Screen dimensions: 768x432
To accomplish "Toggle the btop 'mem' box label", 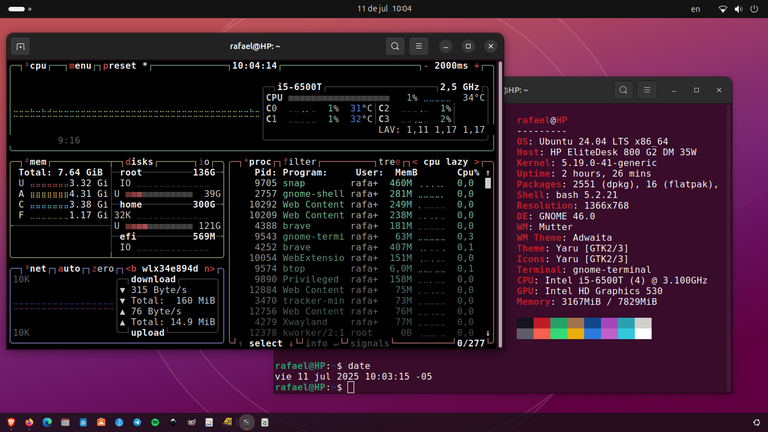I will click(x=36, y=162).
